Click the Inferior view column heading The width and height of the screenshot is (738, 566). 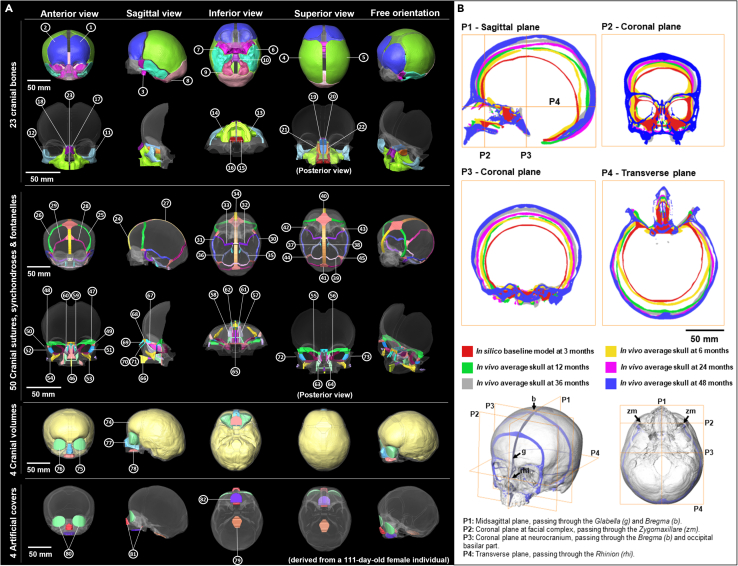pyautogui.click(x=235, y=13)
